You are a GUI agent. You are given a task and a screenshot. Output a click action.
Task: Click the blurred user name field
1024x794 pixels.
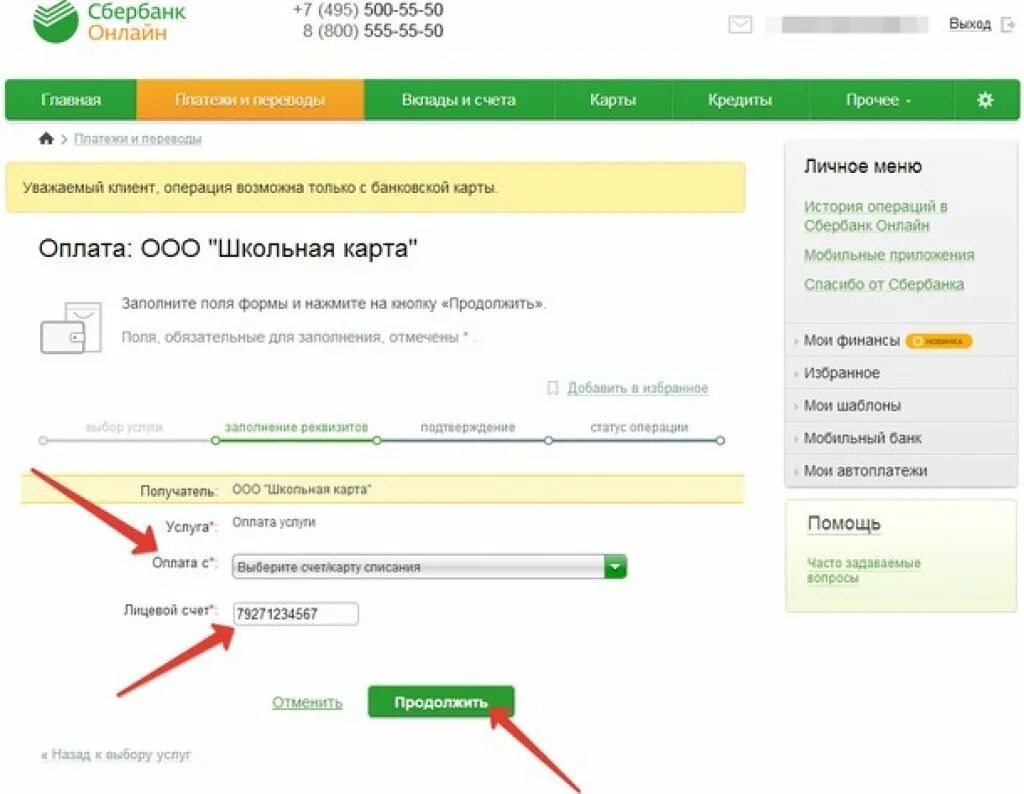point(847,25)
